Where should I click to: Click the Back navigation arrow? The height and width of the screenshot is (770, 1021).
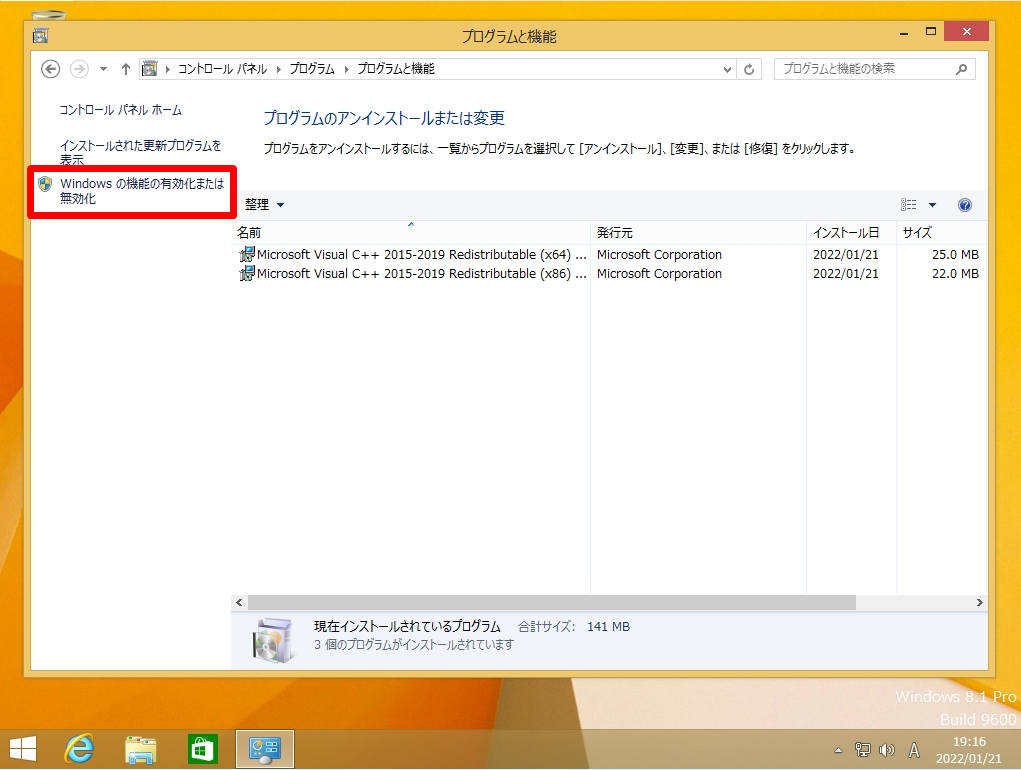tap(50, 69)
